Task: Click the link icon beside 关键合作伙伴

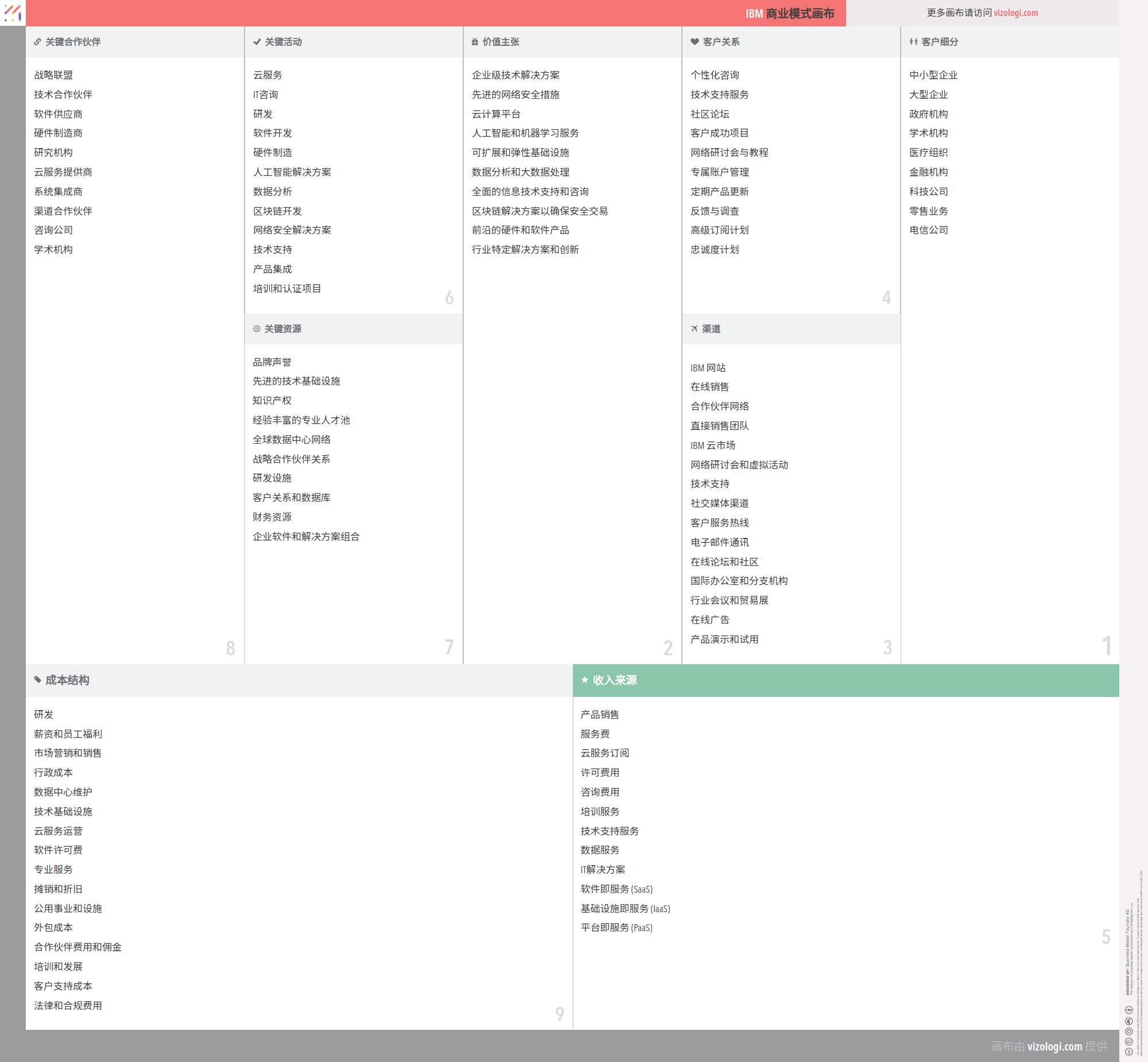Action: pyautogui.click(x=37, y=42)
